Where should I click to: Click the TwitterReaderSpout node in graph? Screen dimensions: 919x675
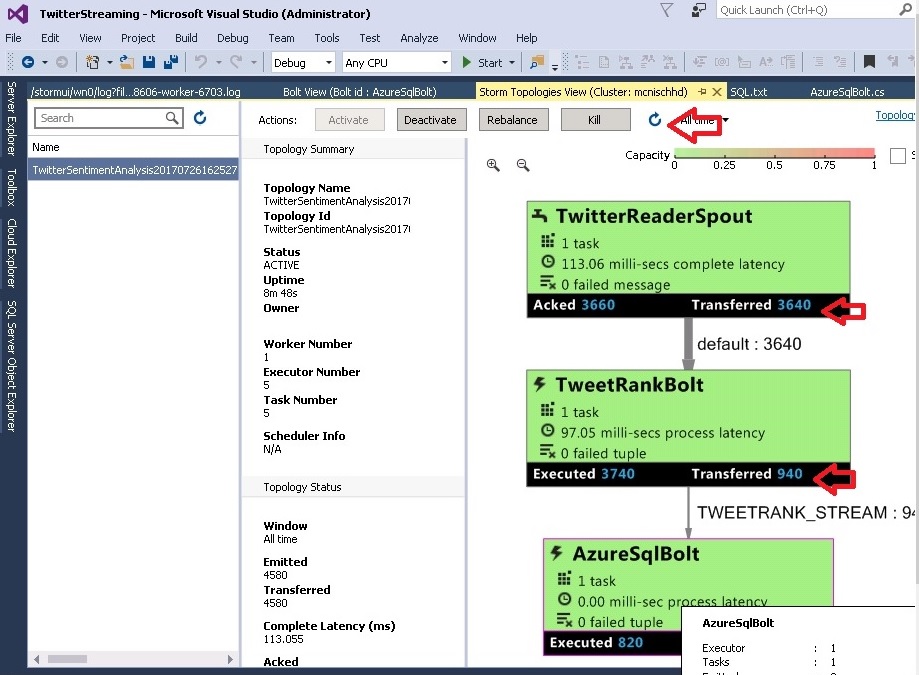click(688, 259)
